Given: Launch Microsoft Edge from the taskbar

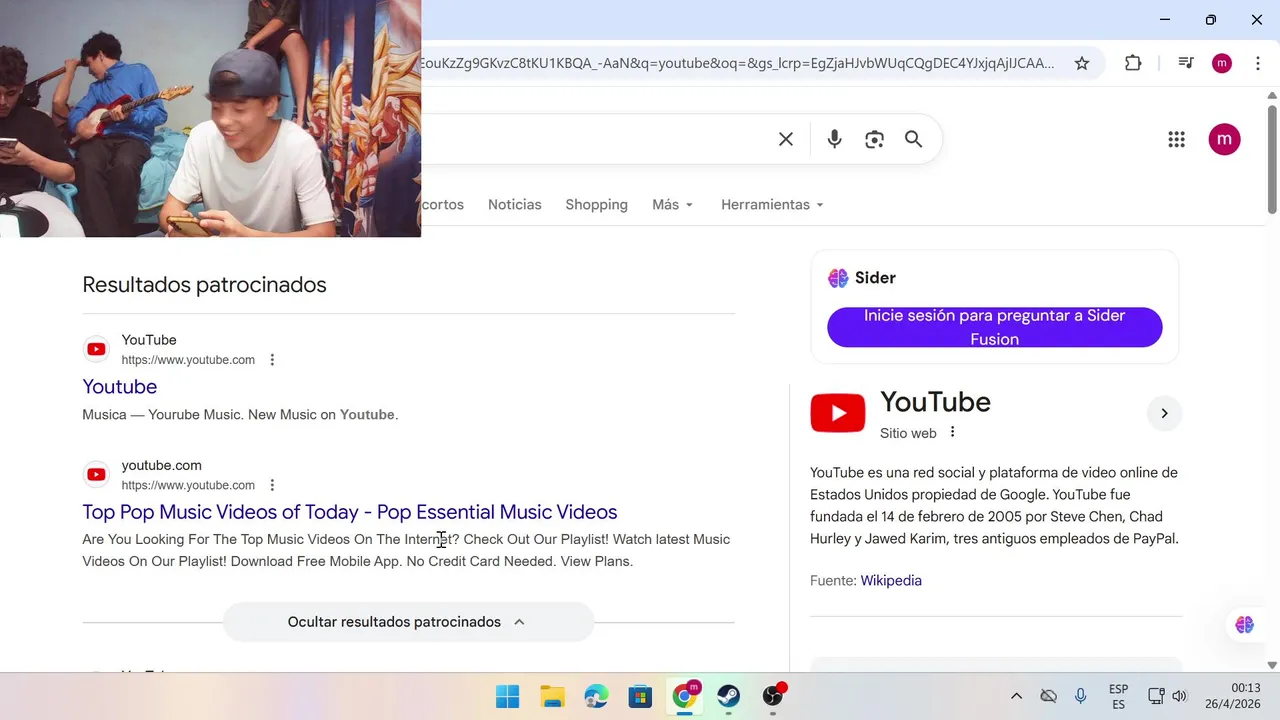Looking at the screenshot, I should pos(596,696).
